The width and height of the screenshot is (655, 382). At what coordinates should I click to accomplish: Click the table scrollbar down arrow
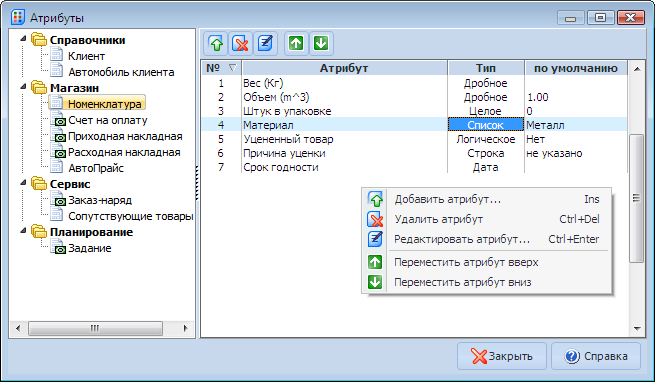[x=637, y=329]
